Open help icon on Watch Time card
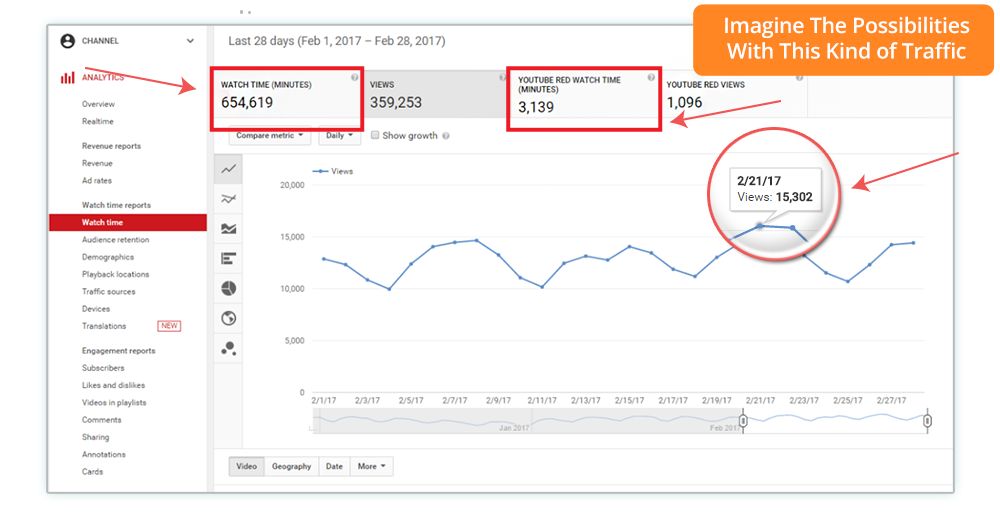The height and width of the screenshot is (516, 1000). click(354, 77)
